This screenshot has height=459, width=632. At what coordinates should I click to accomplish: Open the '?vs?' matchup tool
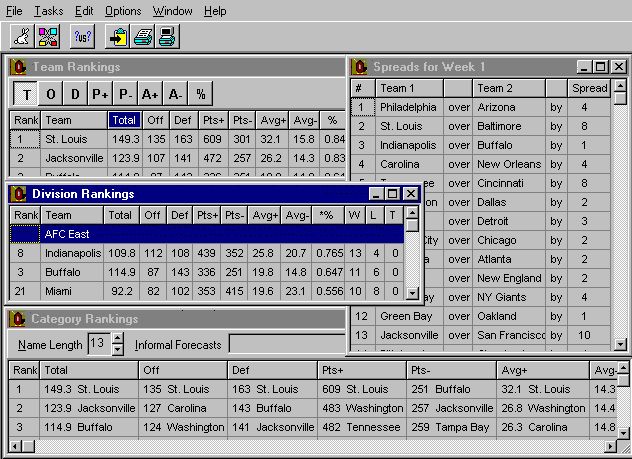pyautogui.click(x=83, y=37)
